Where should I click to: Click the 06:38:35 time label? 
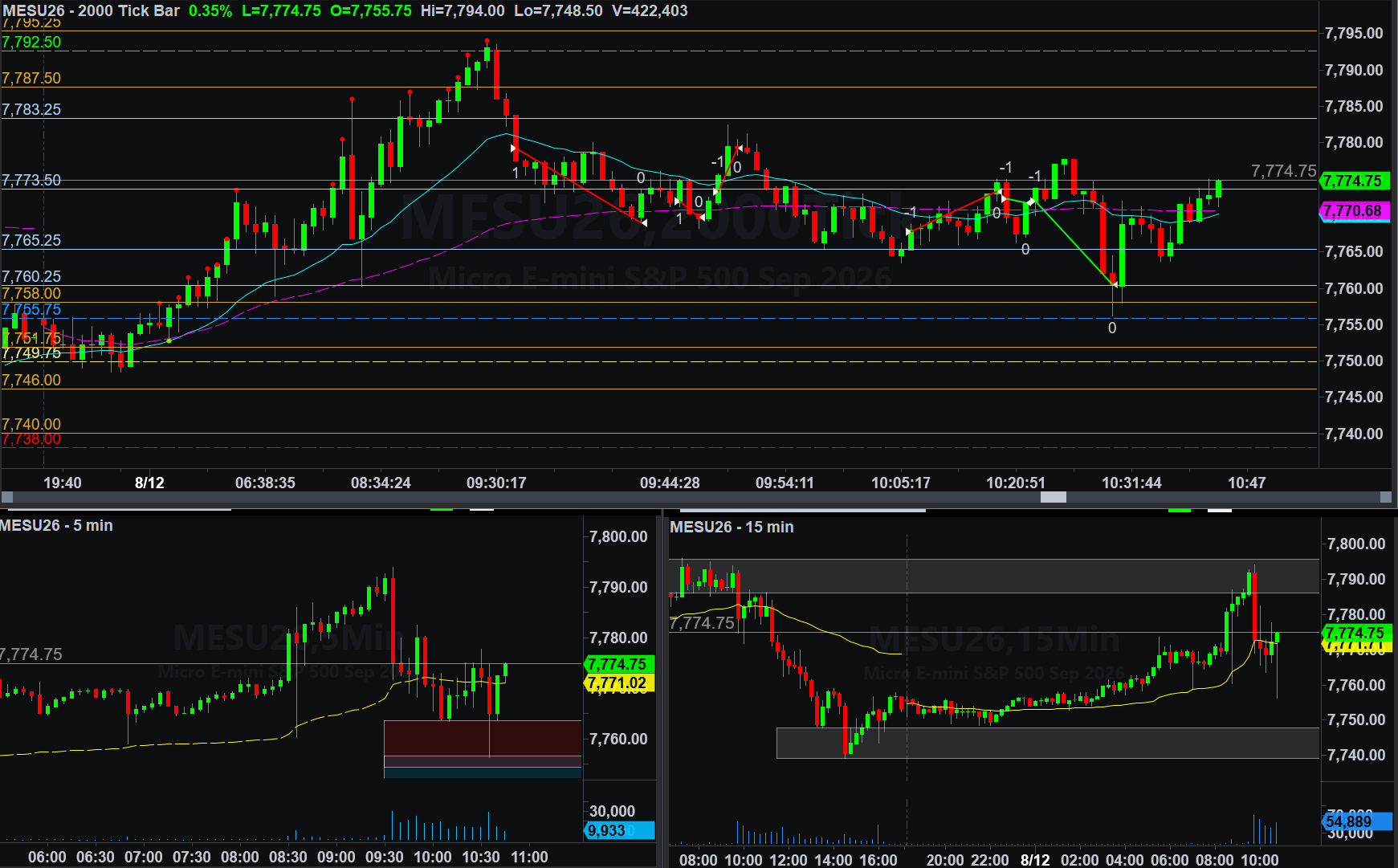[265, 483]
